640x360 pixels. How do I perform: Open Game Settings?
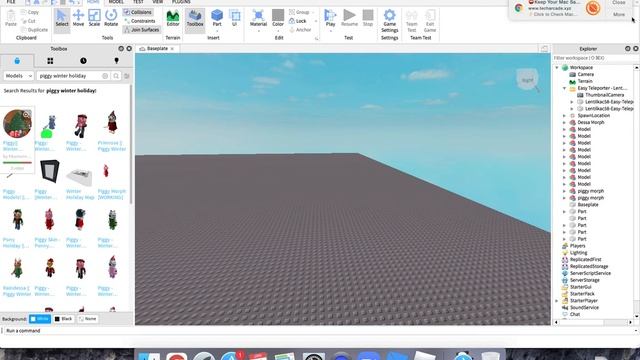(x=389, y=20)
